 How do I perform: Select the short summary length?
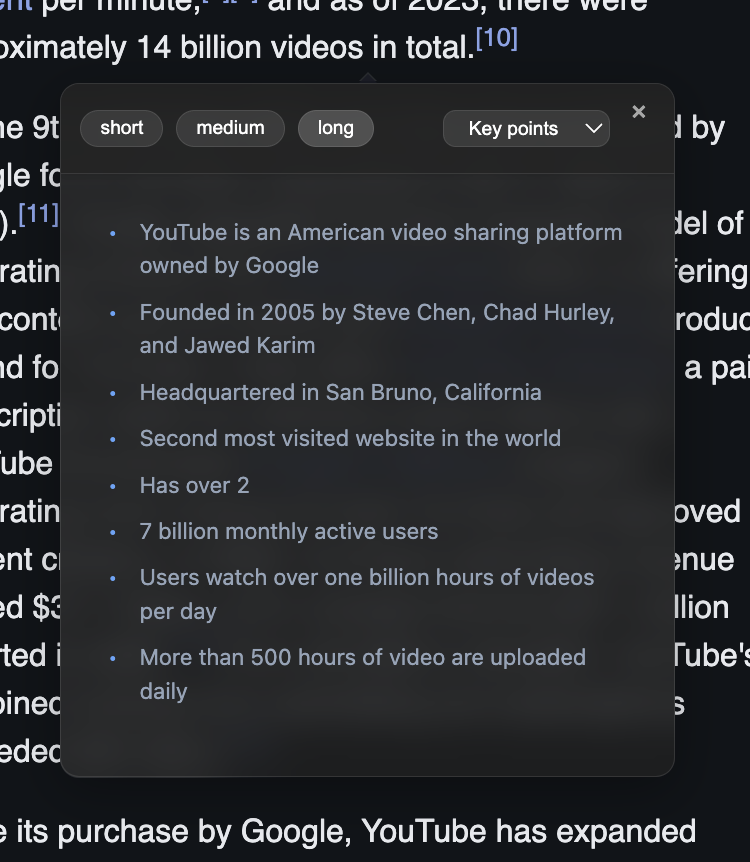tap(122, 128)
